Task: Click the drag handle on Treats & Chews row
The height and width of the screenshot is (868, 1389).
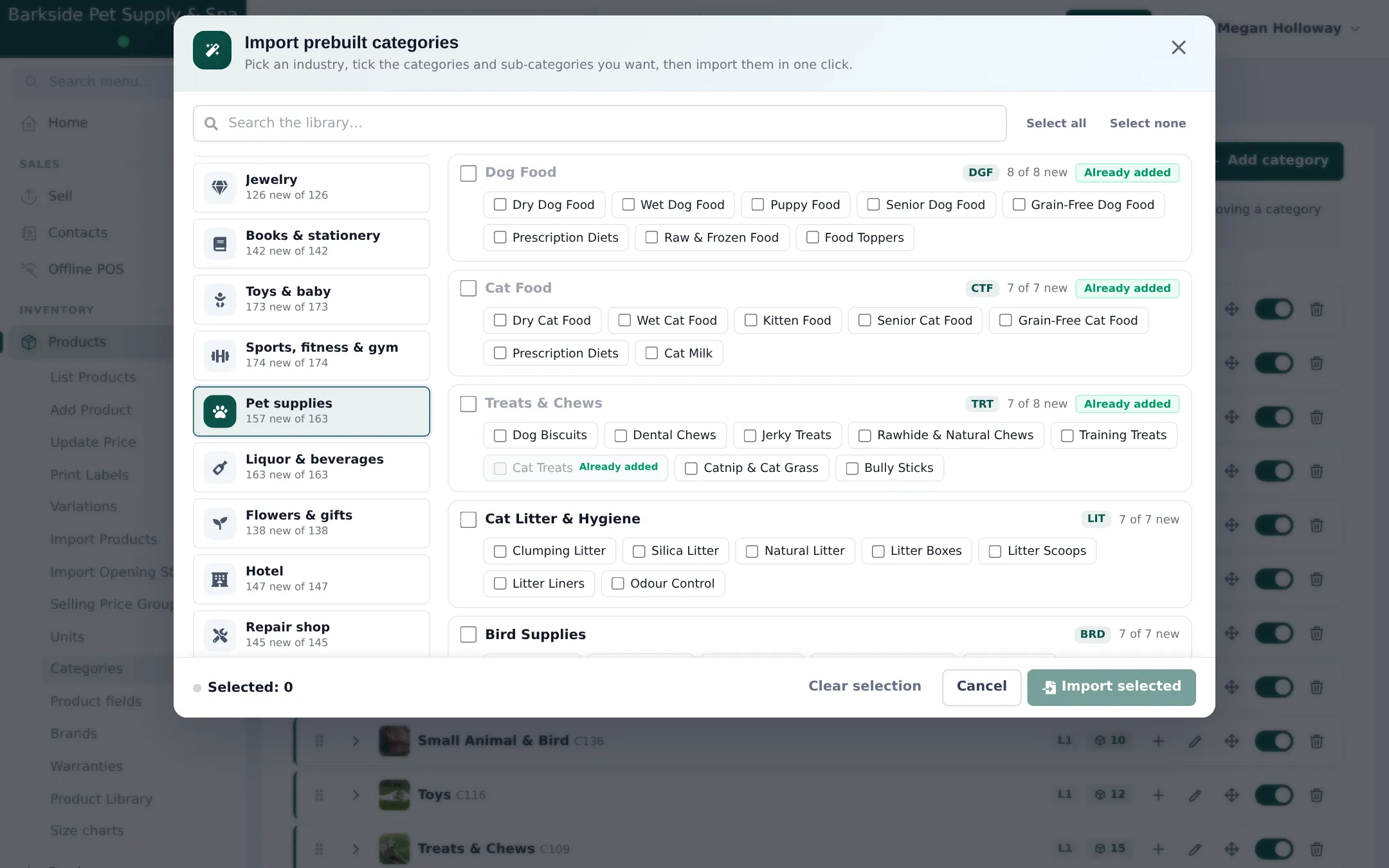Action: (x=319, y=849)
